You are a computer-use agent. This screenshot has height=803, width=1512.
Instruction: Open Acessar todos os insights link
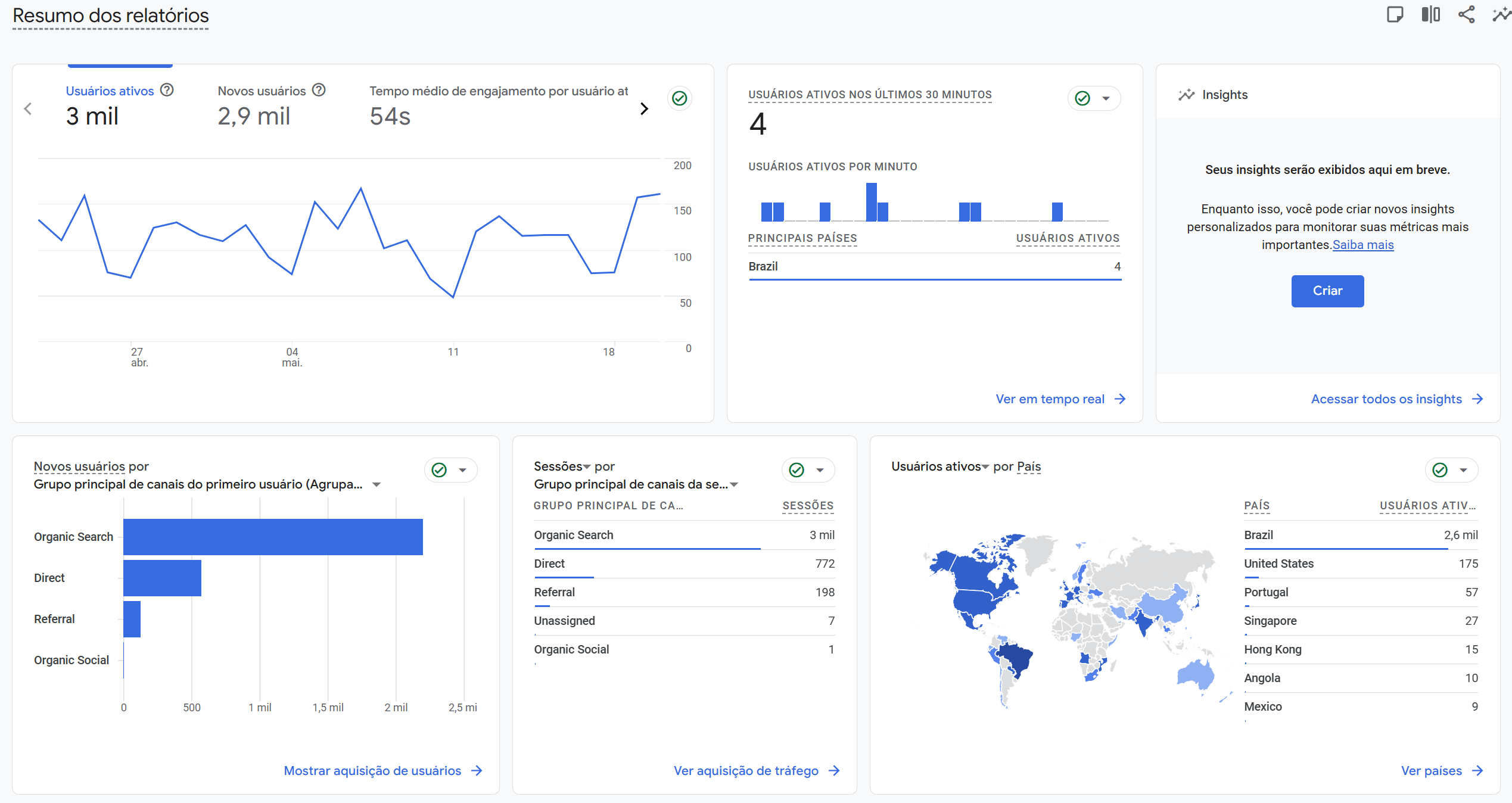tap(1397, 399)
